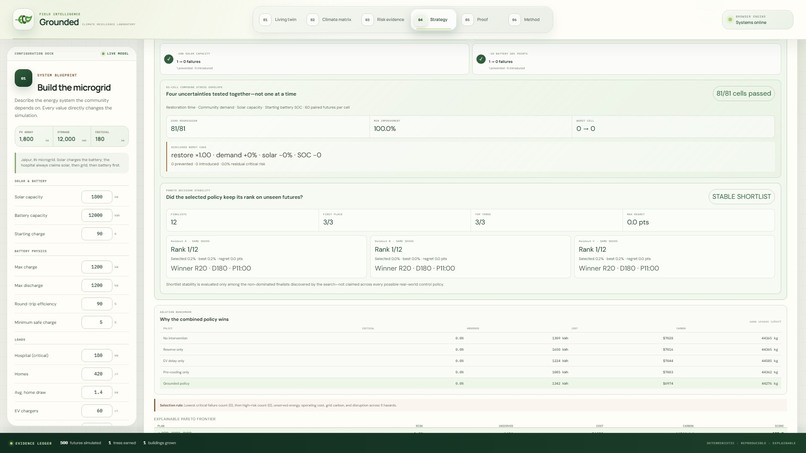
Task: Select the Round-trip efficiency input
Action: pyautogui.click(x=97, y=304)
